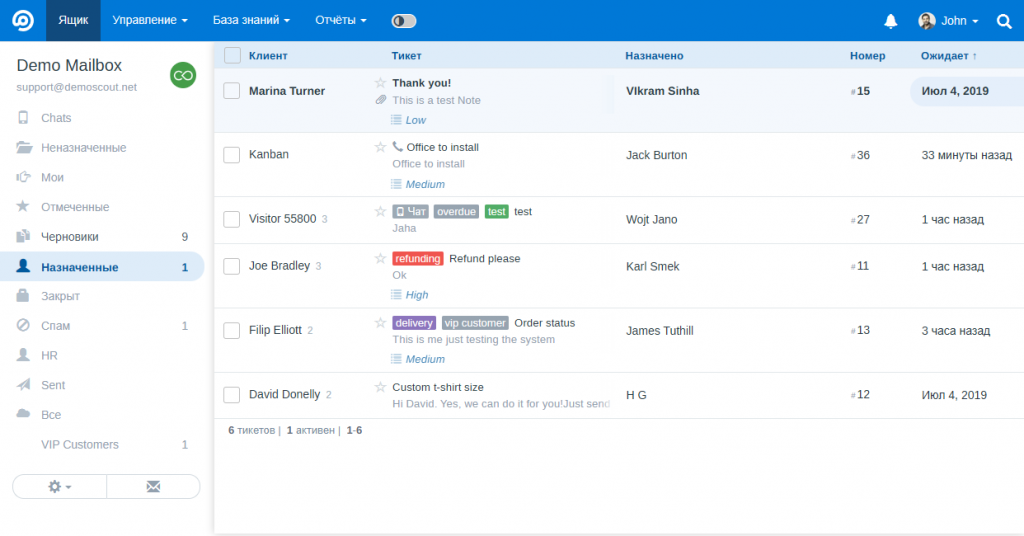Open the Отчёты menu
1024x536 pixels.
(x=341, y=20)
